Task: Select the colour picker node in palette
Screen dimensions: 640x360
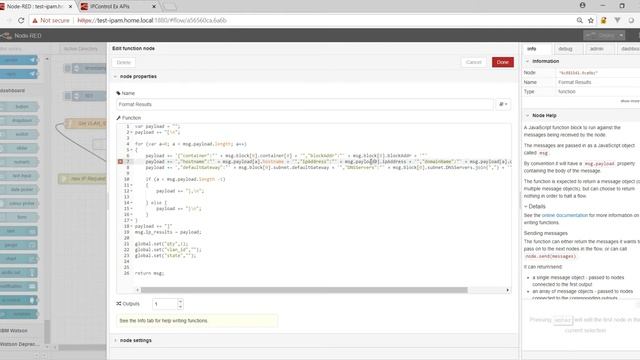Action: pyautogui.click(x=19, y=203)
